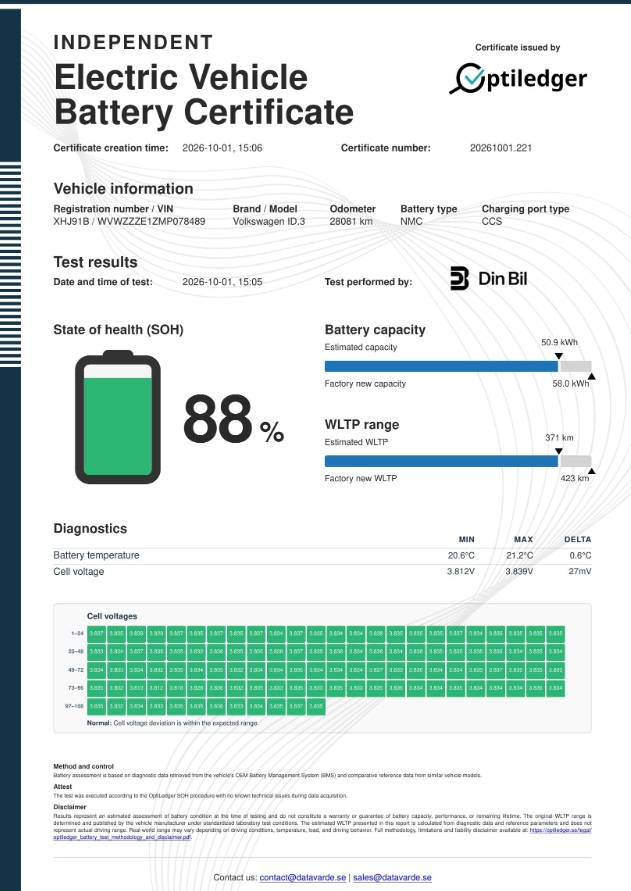Click the 73–96 cell row label
631x891 pixels.
76,688
